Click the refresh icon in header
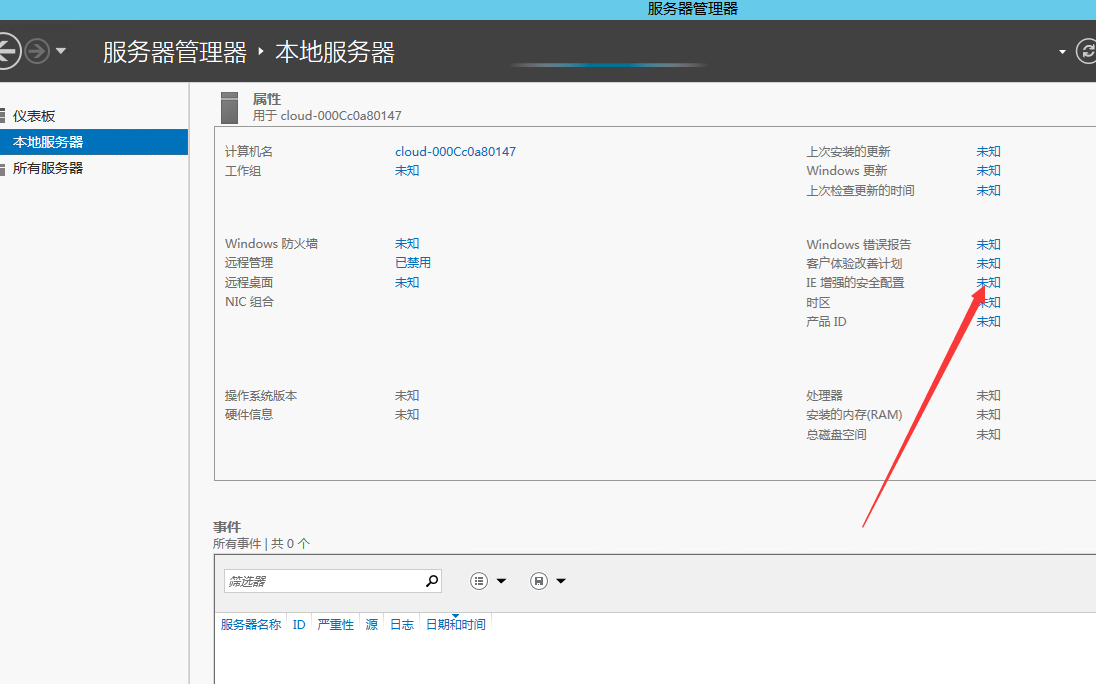Screen dimensions: 1096x684 [1087, 51]
